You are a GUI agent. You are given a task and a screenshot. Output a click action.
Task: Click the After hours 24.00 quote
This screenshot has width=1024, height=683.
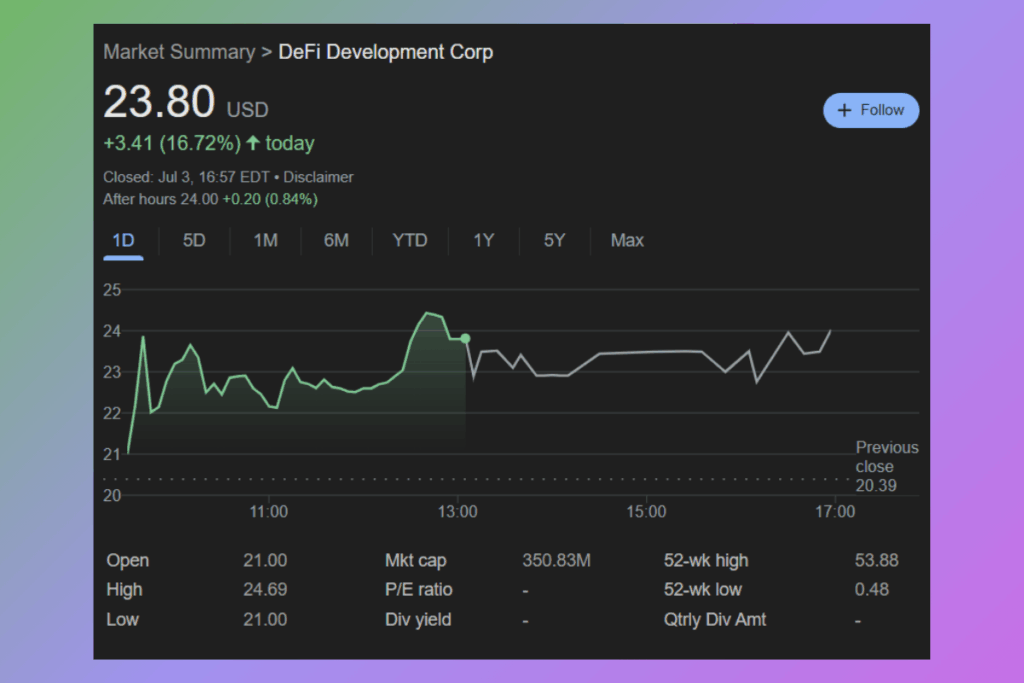pos(210,199)
